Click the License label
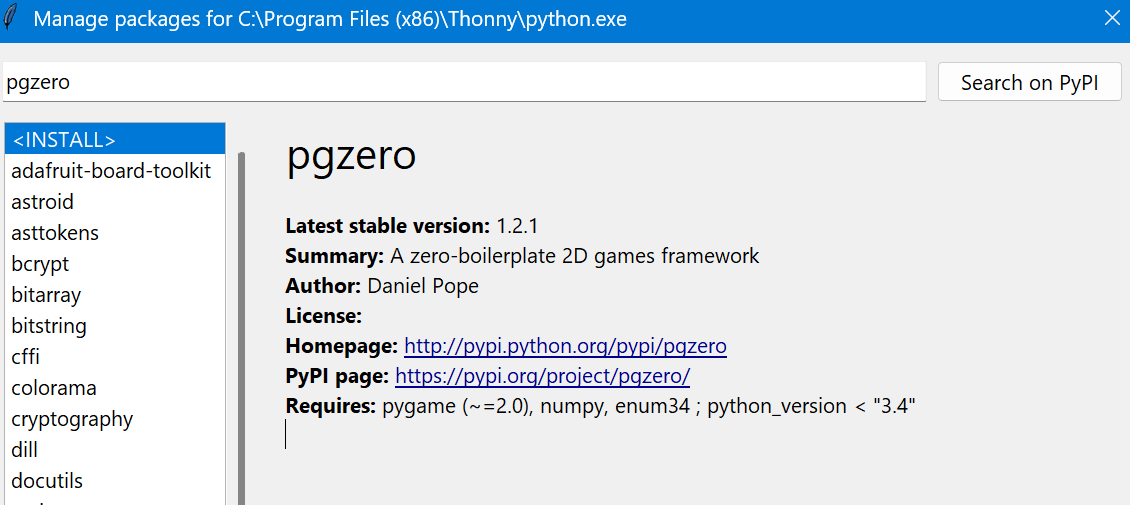The width and height of the screenshot is (1130, 505). [x=324, y=316]
